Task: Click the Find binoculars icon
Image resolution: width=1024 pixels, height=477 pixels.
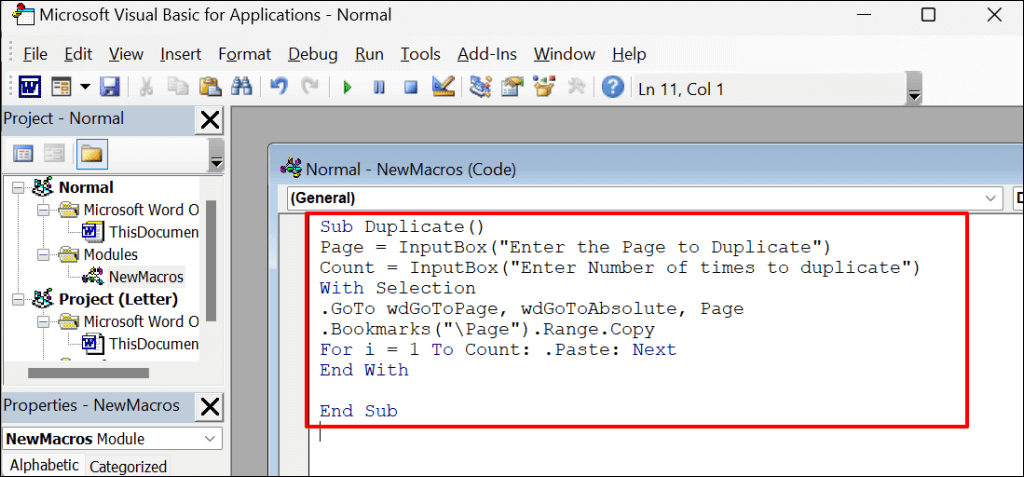Action: click(x=240, y=88)
